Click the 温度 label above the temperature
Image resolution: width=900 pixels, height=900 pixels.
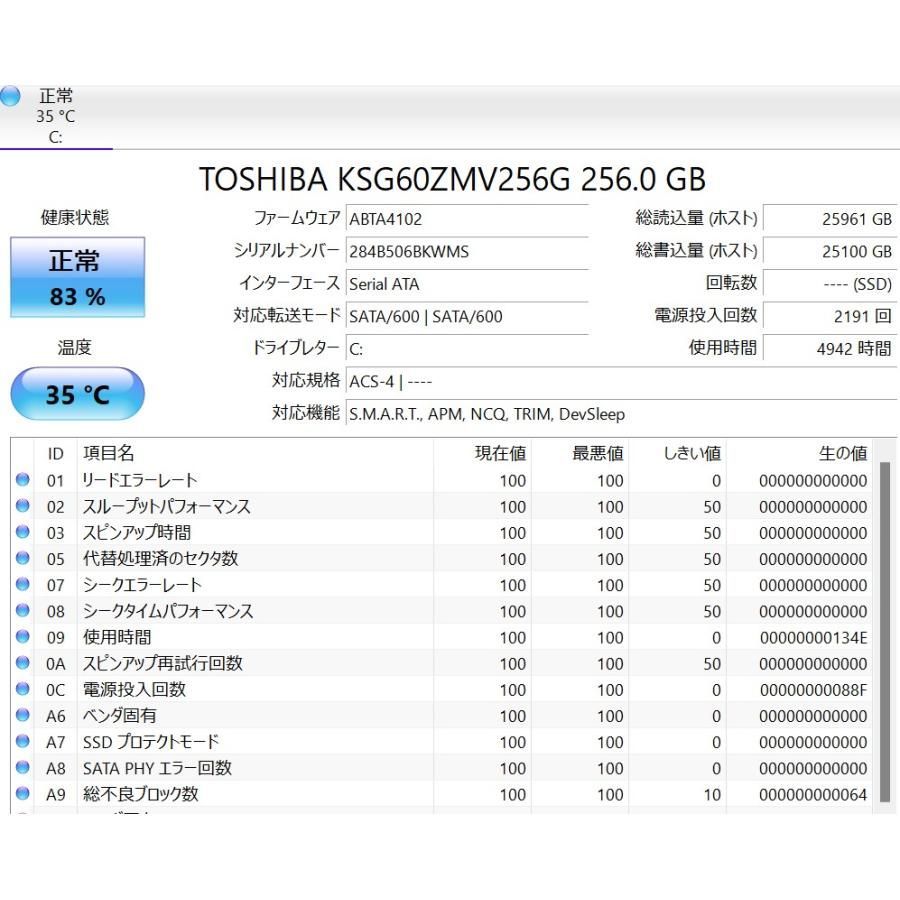75,347
